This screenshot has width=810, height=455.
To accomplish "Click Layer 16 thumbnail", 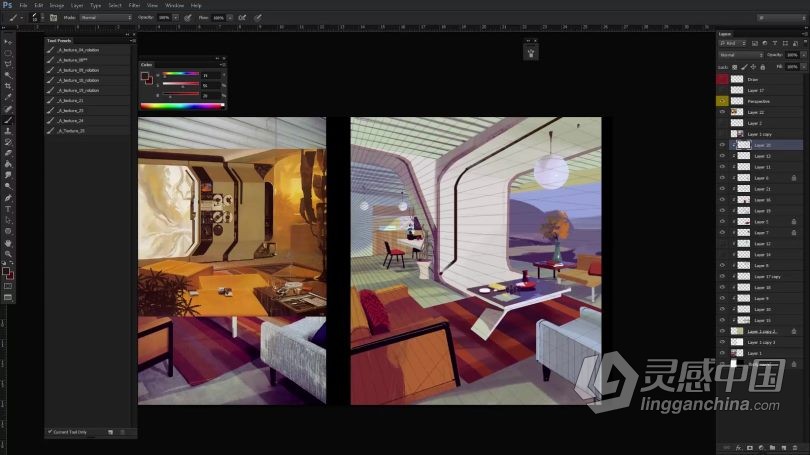I will [743, 199].
